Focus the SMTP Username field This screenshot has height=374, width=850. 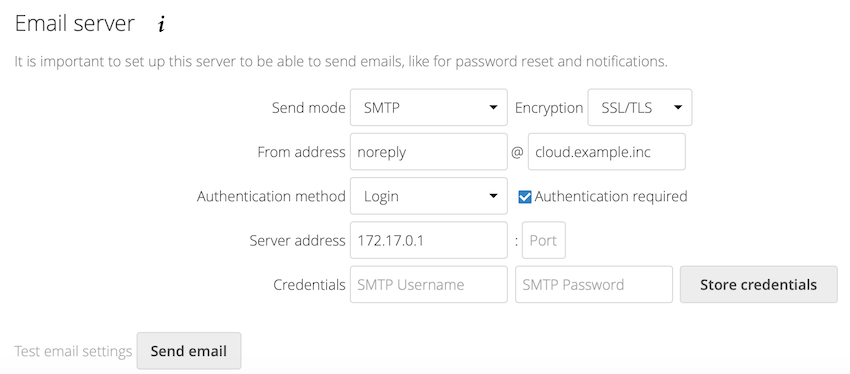point(429,285)
